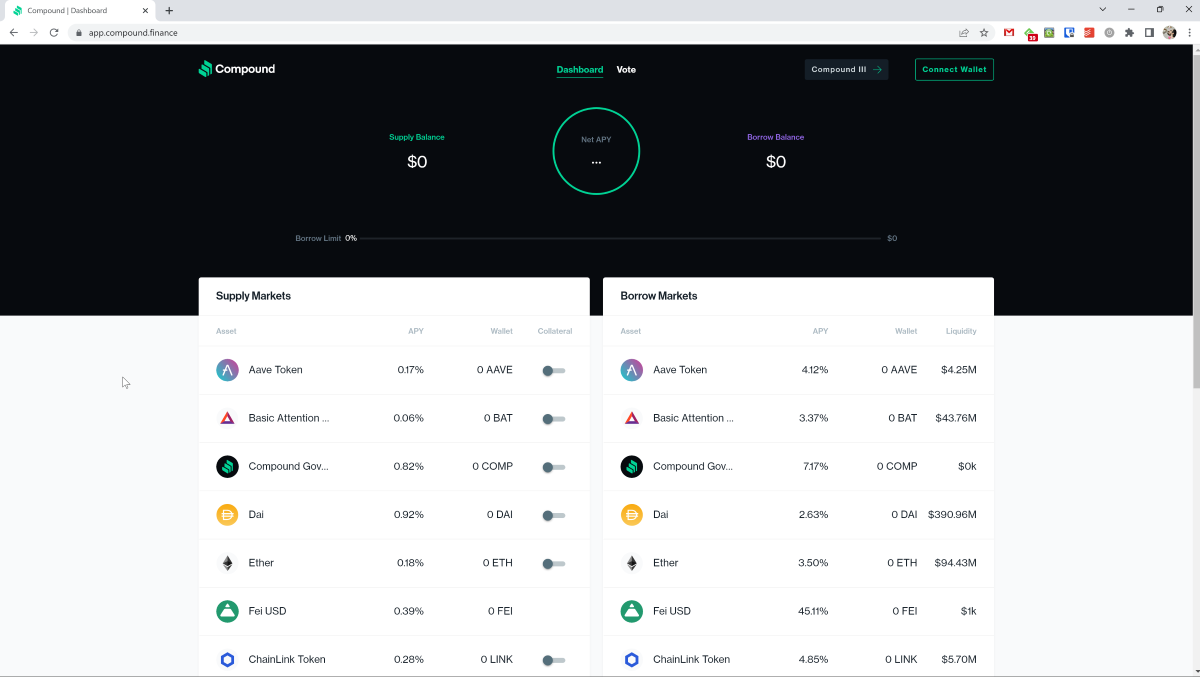Toggle Basic Attention Token collateral switch
The height and width of the screenshot is (677, 1200).
click(553, 419)
